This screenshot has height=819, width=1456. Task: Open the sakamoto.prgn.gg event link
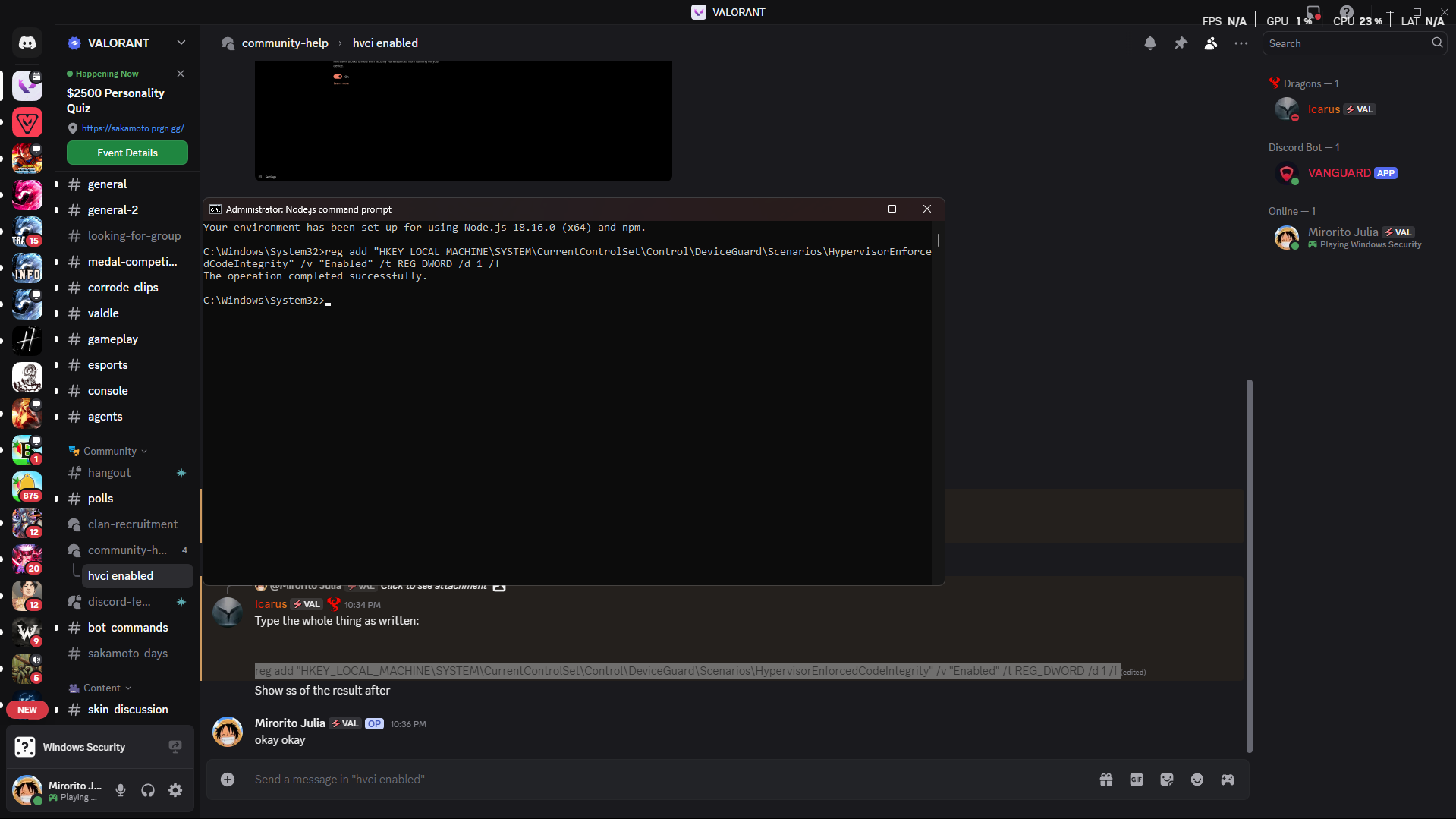click(133, 128)
